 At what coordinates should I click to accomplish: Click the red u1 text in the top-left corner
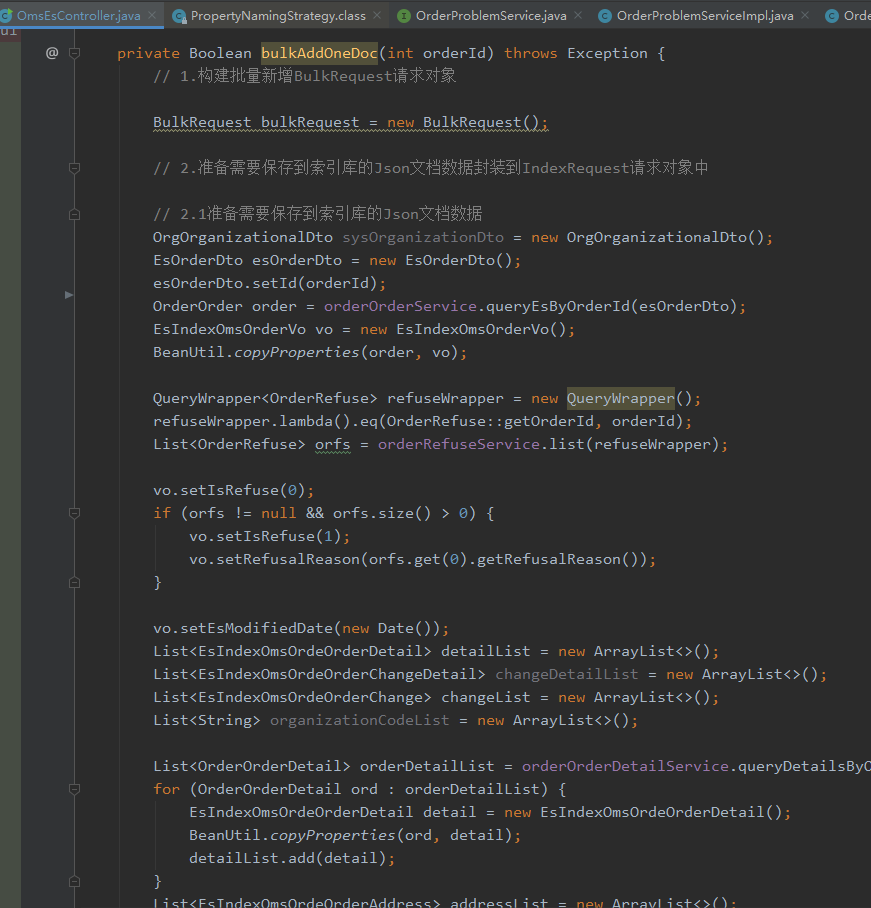click(x=10, y=30)
